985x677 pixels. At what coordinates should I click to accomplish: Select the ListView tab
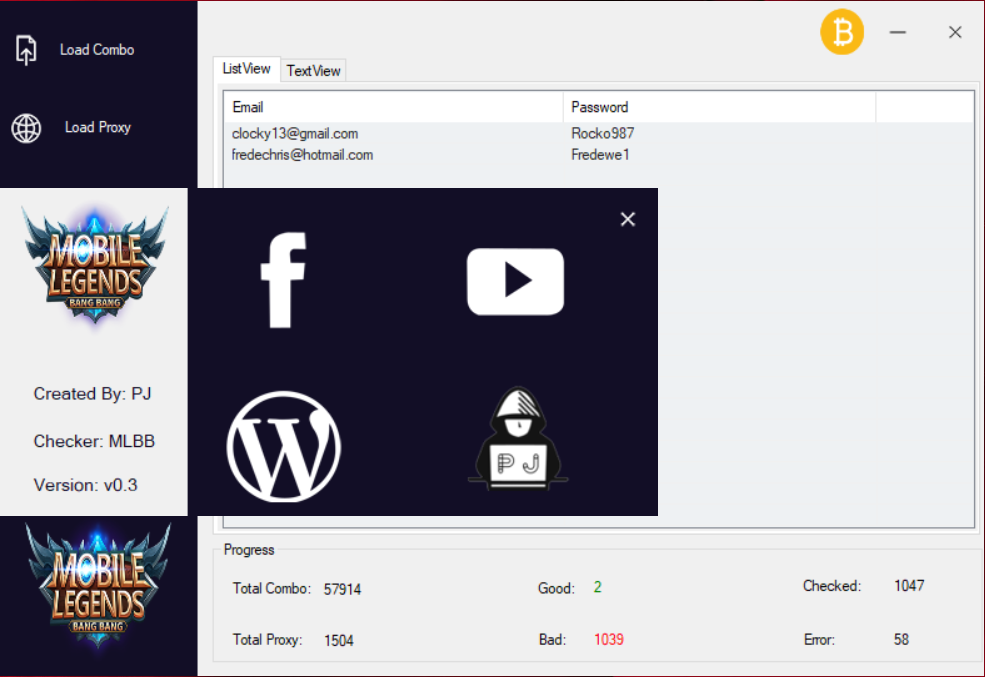[246, 68]
